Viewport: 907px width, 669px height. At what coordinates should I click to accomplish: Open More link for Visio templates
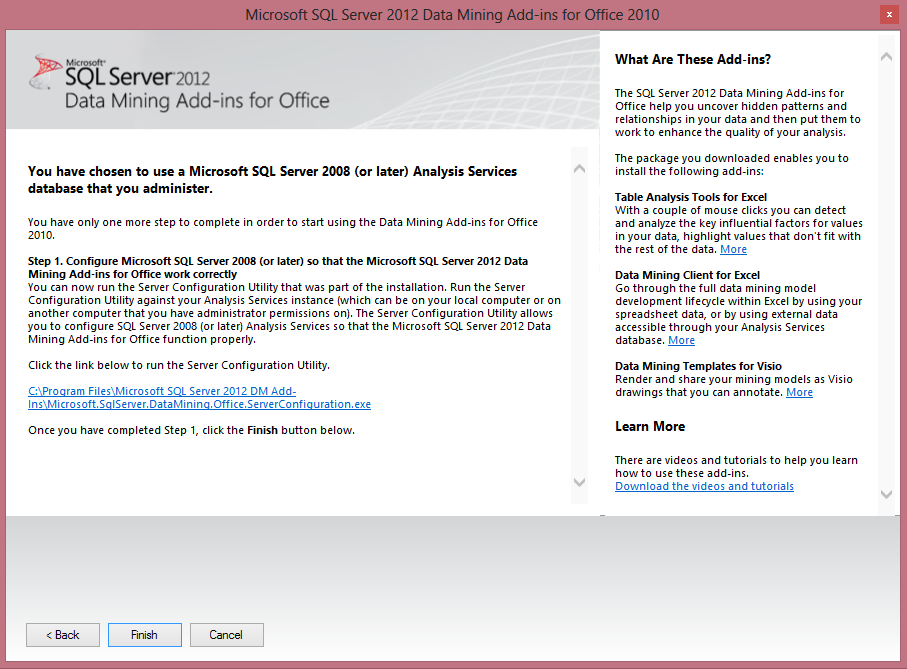(799, 393)
